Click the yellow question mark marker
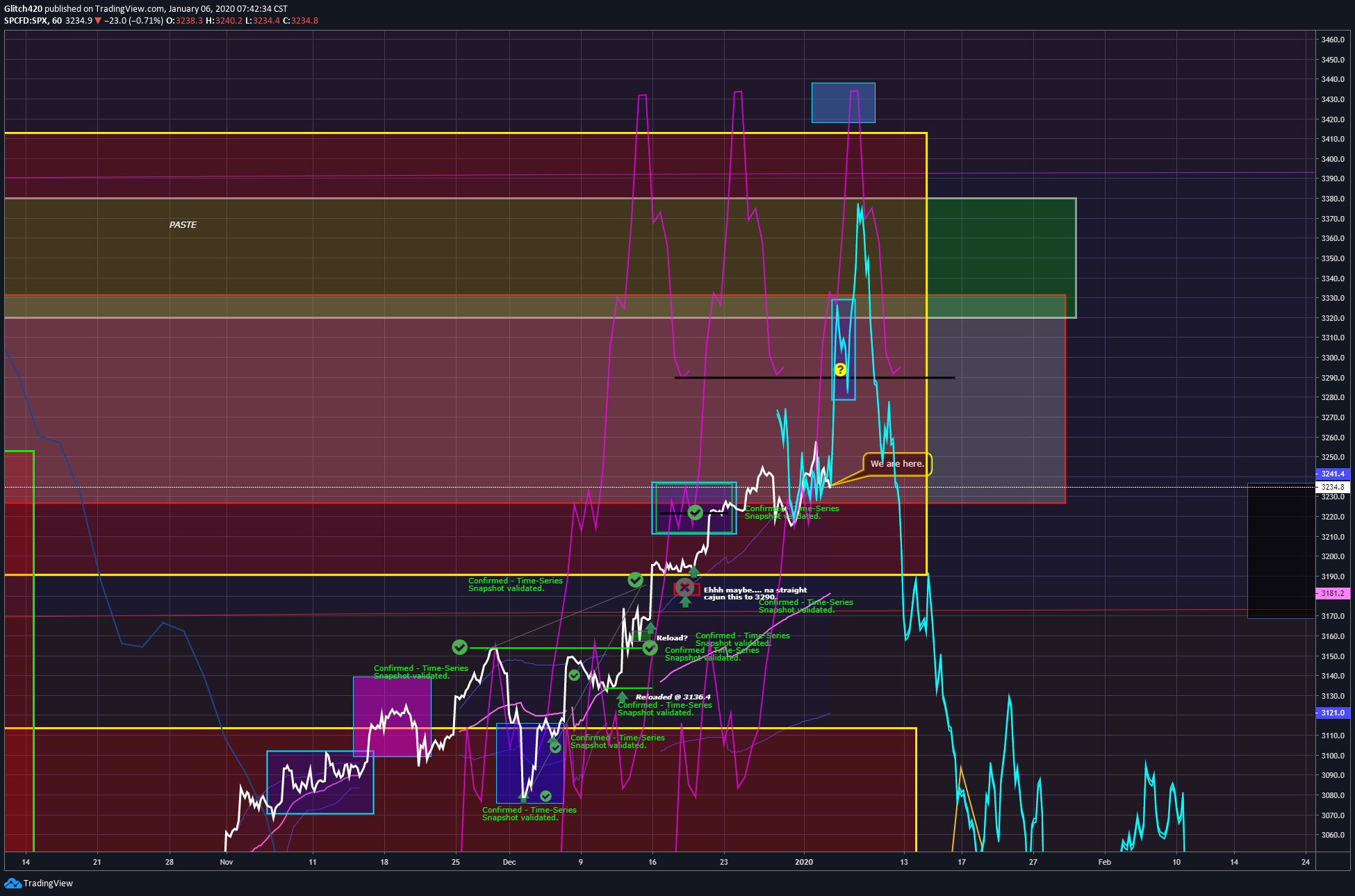This screenshot has width=1355, height=896. click(840, 370)
